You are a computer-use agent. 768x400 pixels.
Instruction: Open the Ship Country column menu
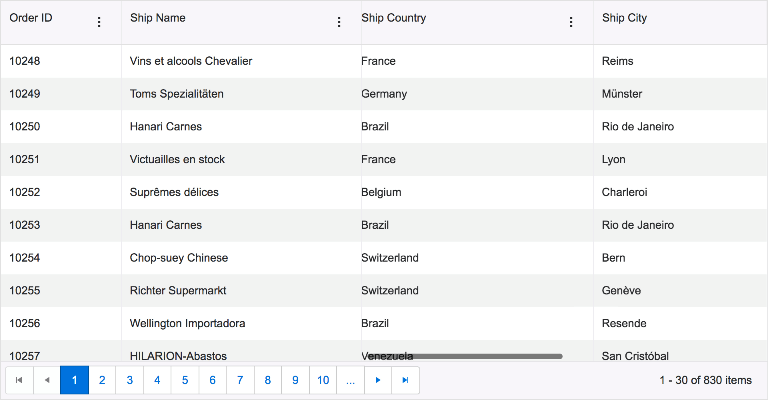pos(571,22)
